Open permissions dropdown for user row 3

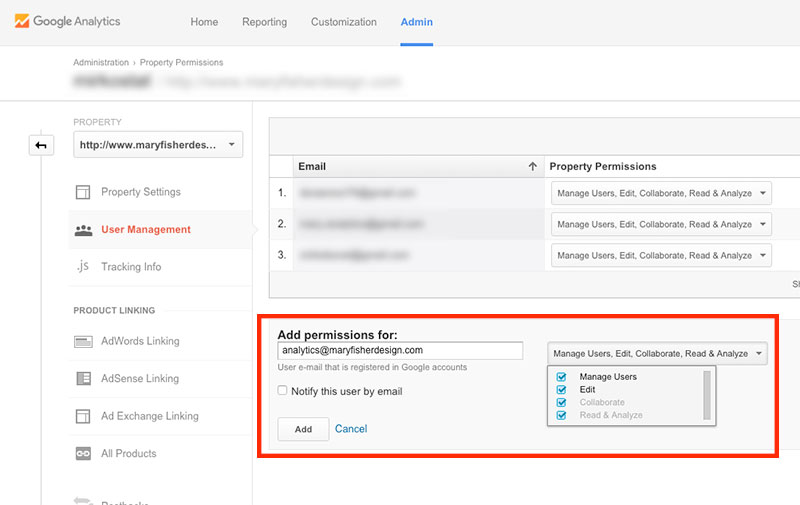[x=661, y=256]
